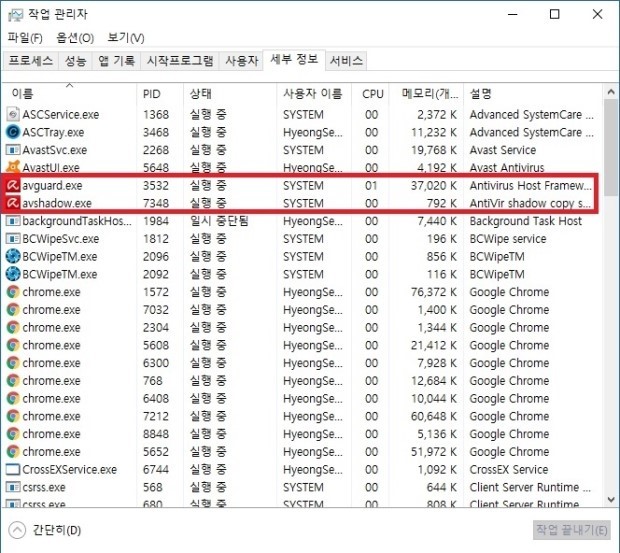
Task: Select the 세부 정보 tab
Action: click(294, 60)
